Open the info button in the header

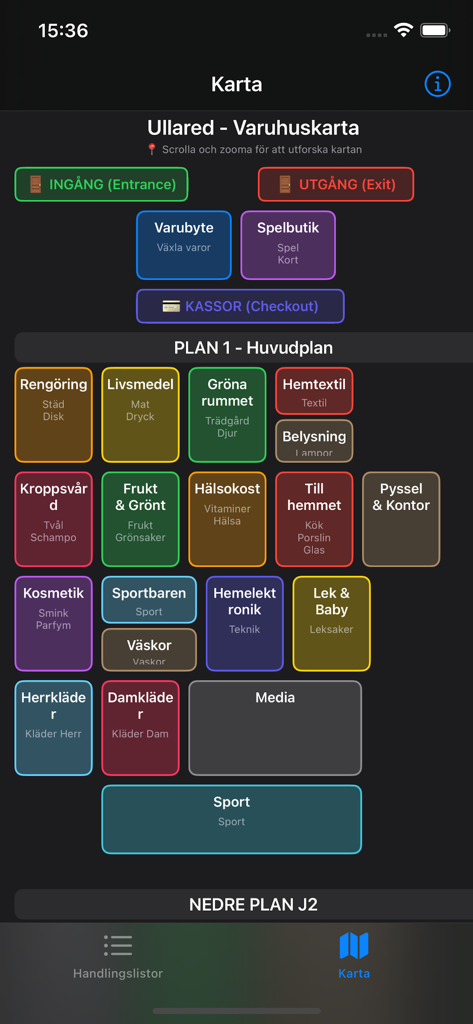[438, 84]
